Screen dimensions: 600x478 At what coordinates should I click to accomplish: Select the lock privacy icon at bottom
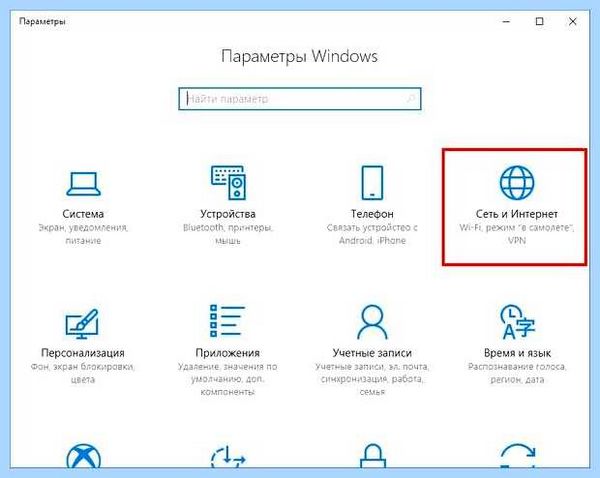(372, 456)
